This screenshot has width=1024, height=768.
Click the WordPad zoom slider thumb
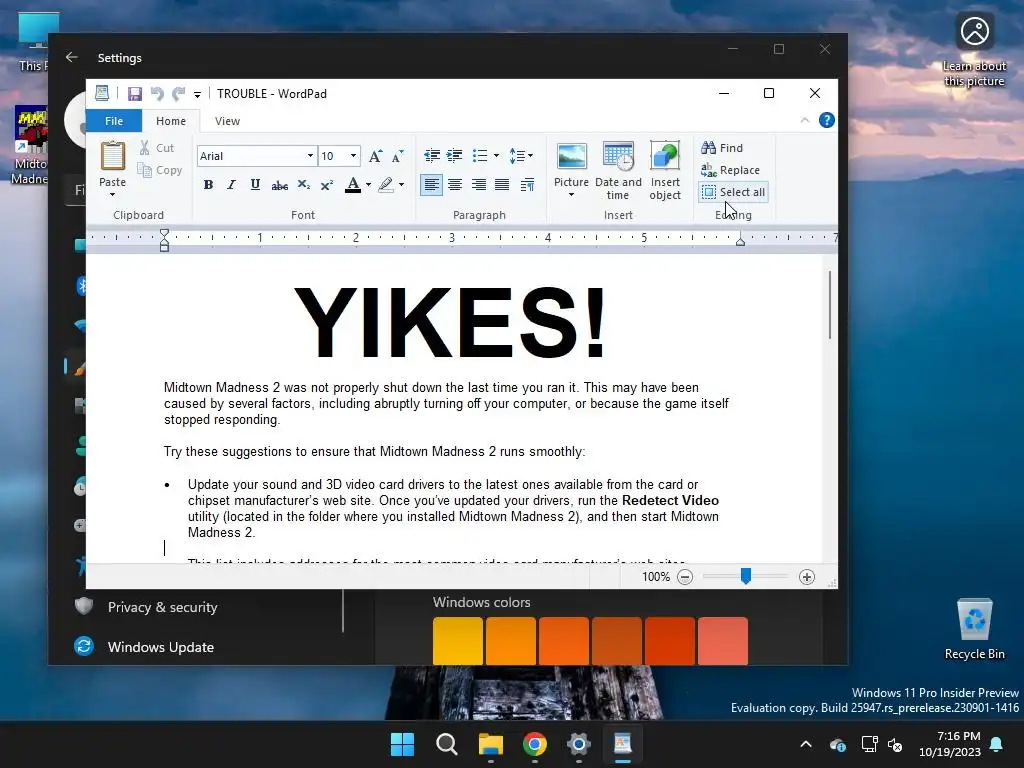point(746,575)
